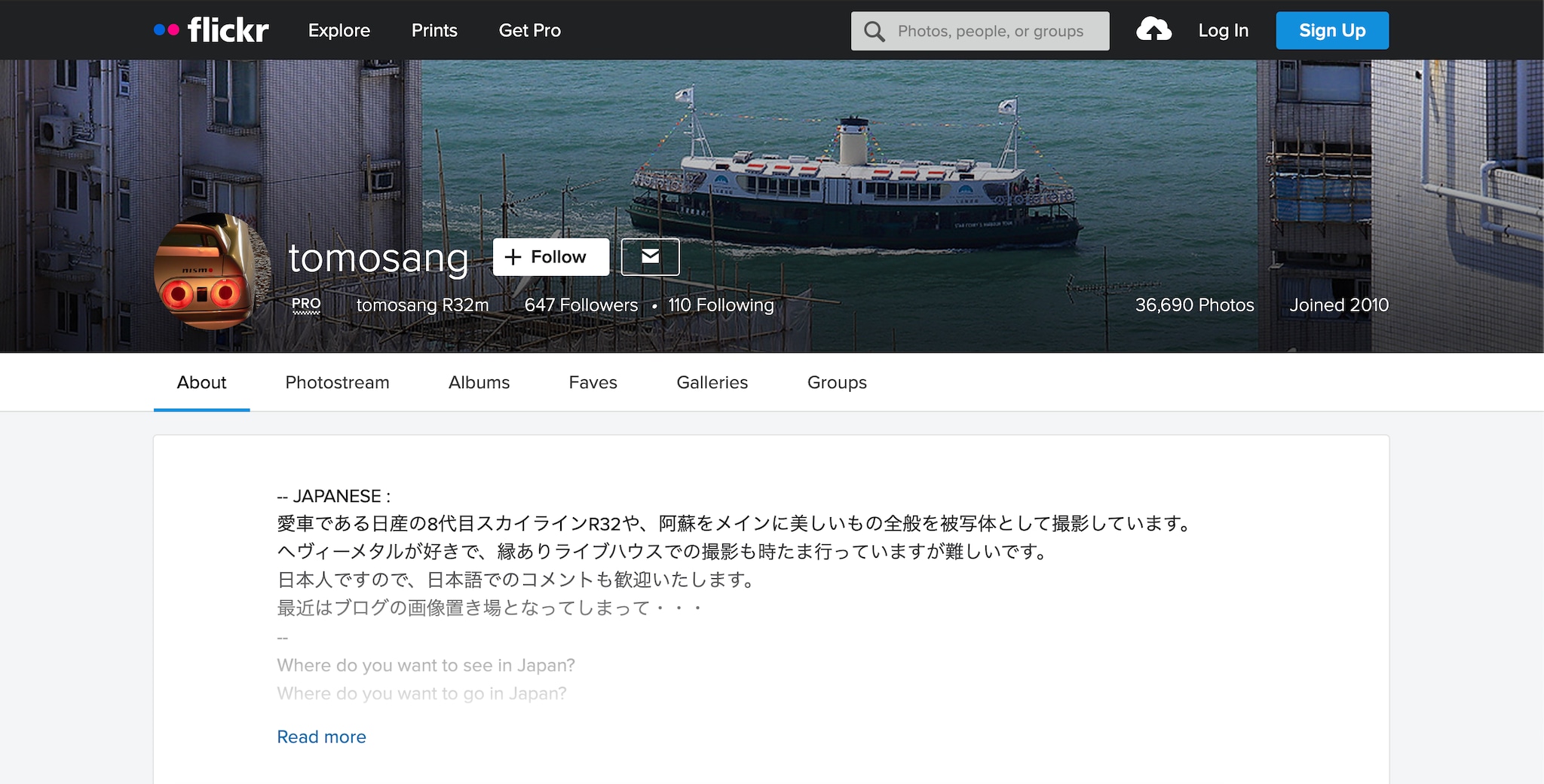View the 110 Following list

(x=721, y=305)
